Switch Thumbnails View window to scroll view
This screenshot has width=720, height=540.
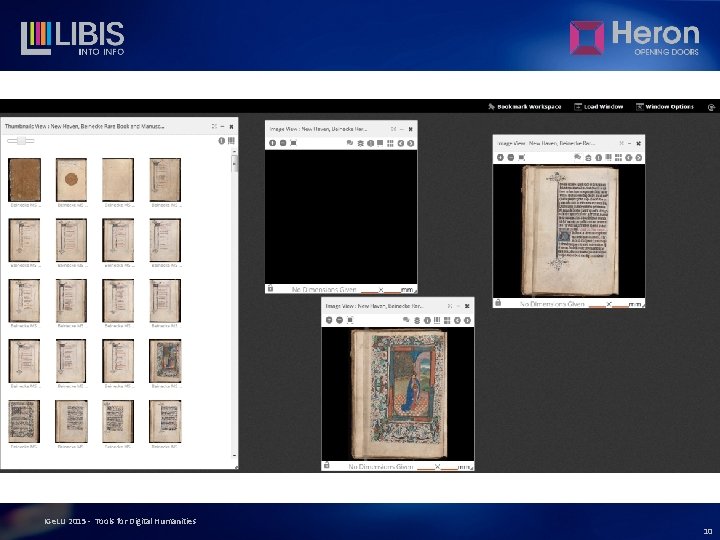pyautogui.click(x=231, y=141)
